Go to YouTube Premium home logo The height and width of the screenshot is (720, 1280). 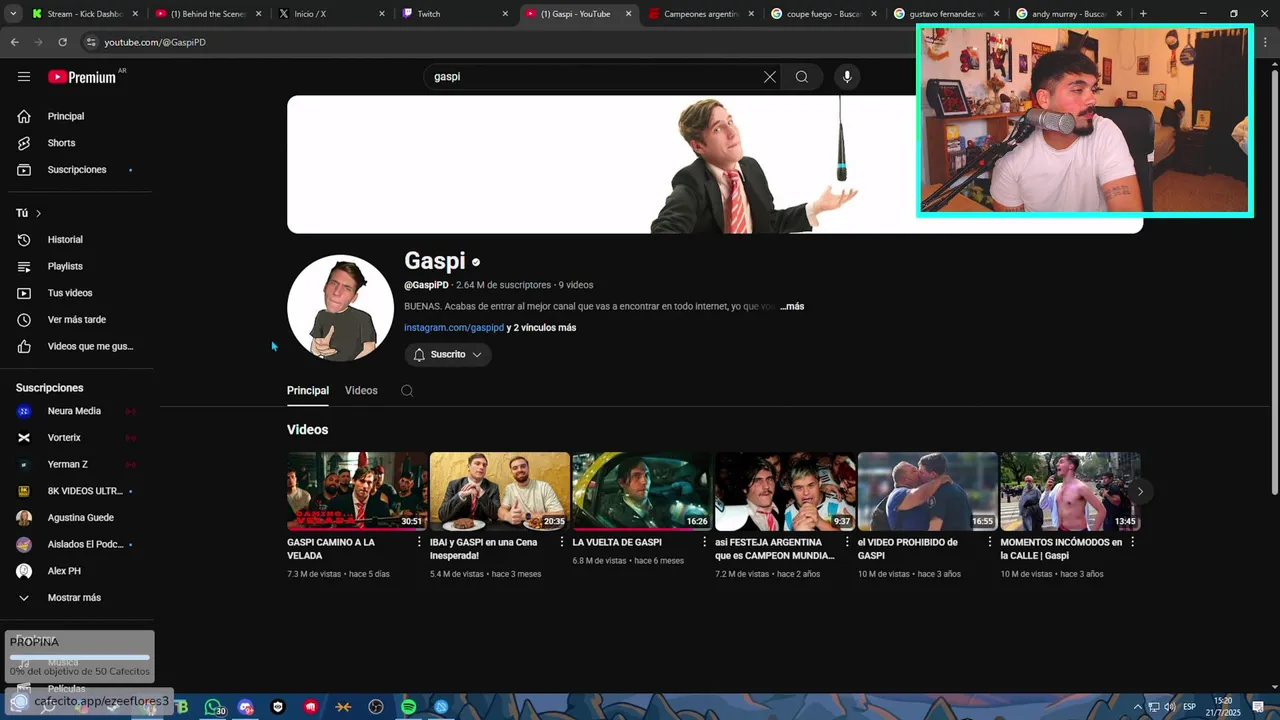click(82, 77)
